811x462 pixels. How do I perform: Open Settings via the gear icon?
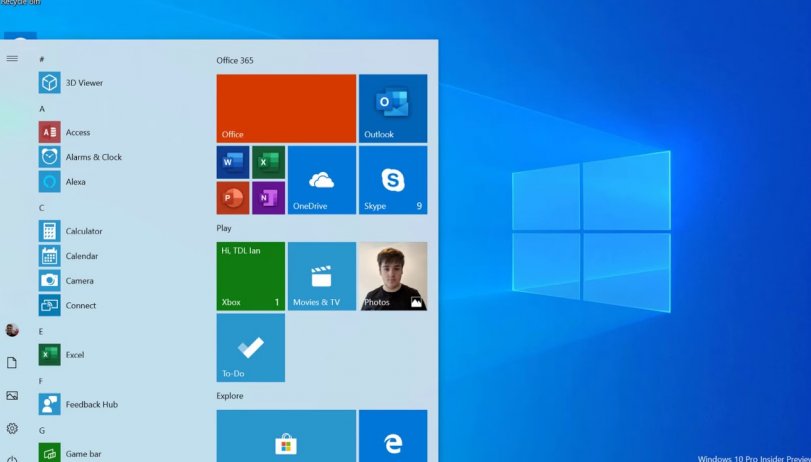pos(12,428)
